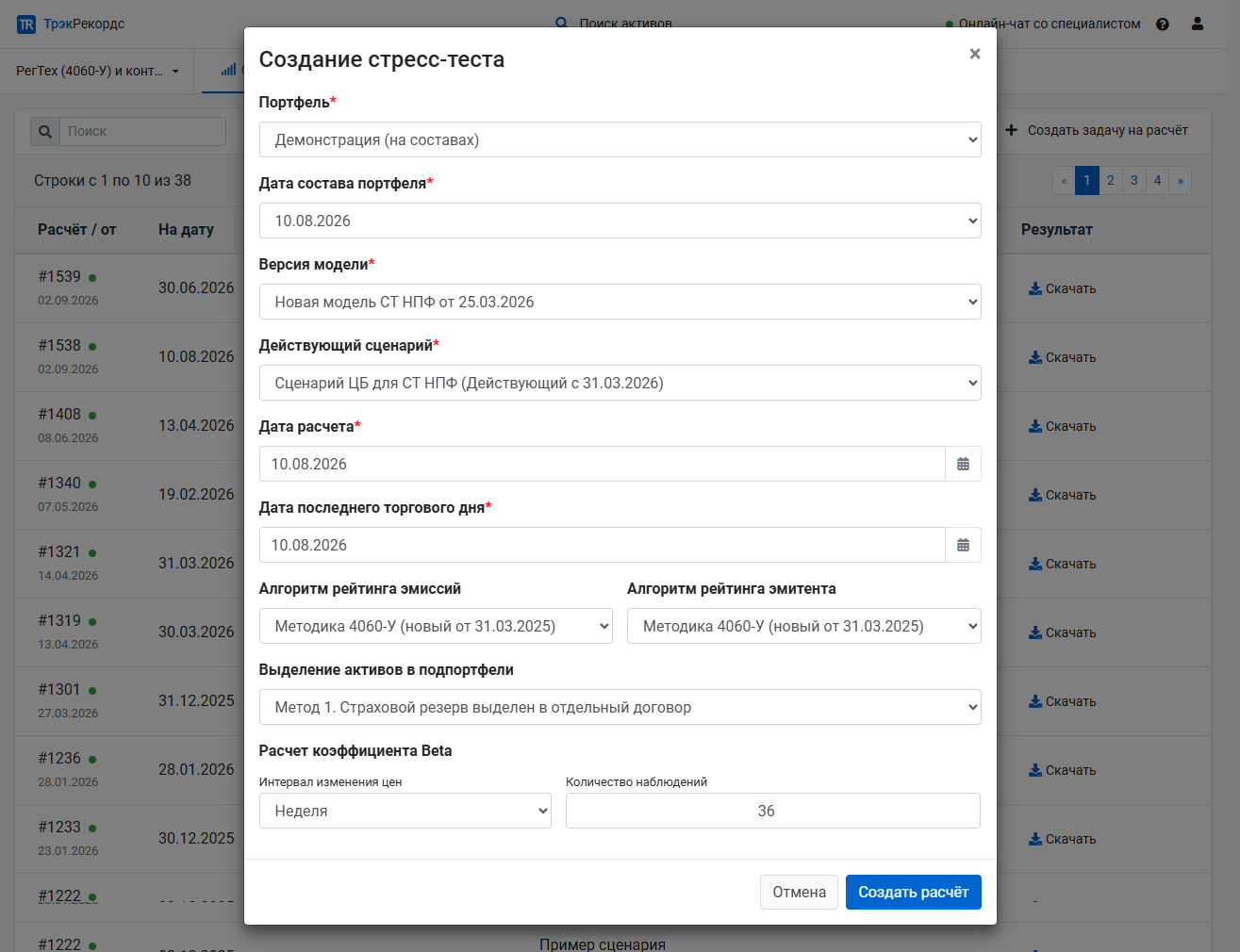Click the Поиск table search field
This screenshot has height=952, width=1240.
coord(143,131)
